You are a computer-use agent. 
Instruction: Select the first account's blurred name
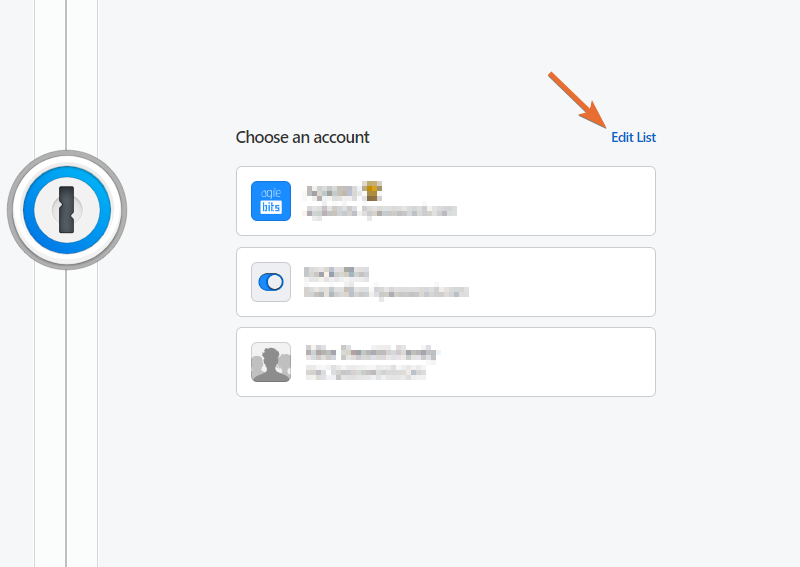tap(332, 191)
